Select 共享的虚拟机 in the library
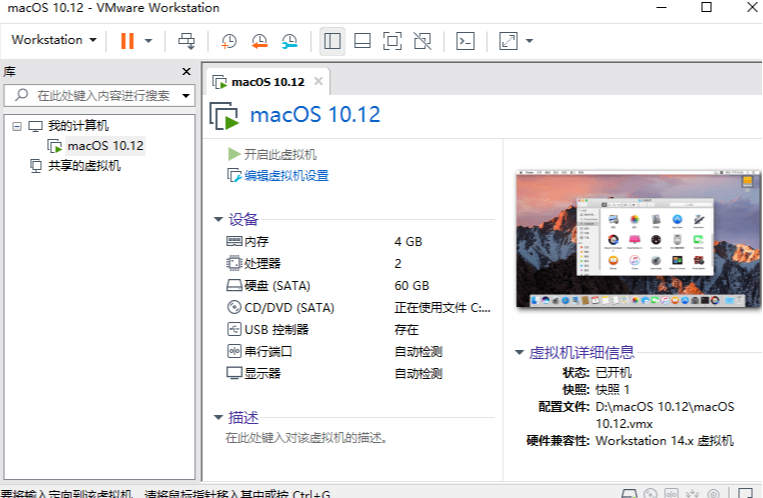763x498 pixels. [84, 166]
